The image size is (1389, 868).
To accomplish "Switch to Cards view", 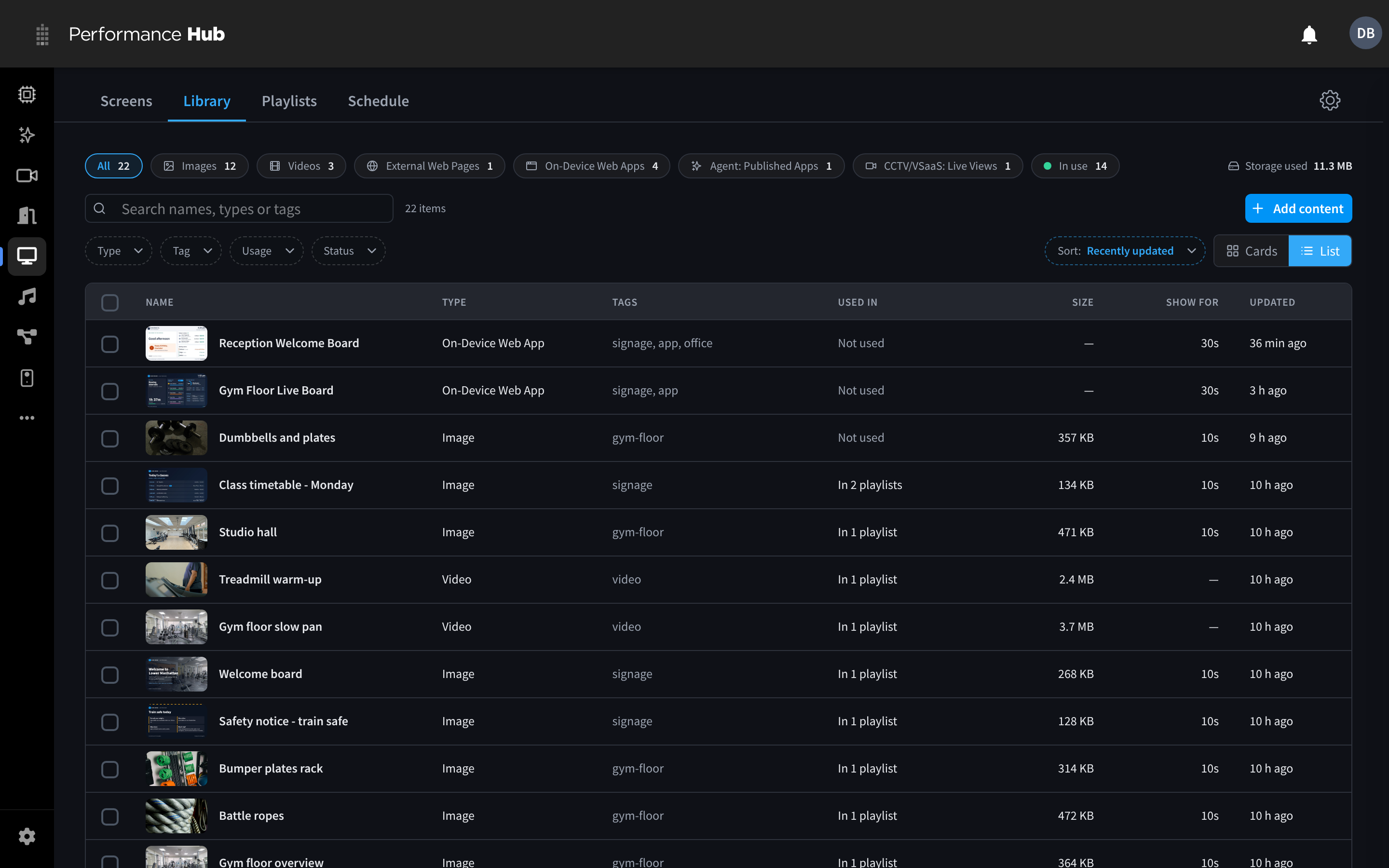I will point(1251,251).
